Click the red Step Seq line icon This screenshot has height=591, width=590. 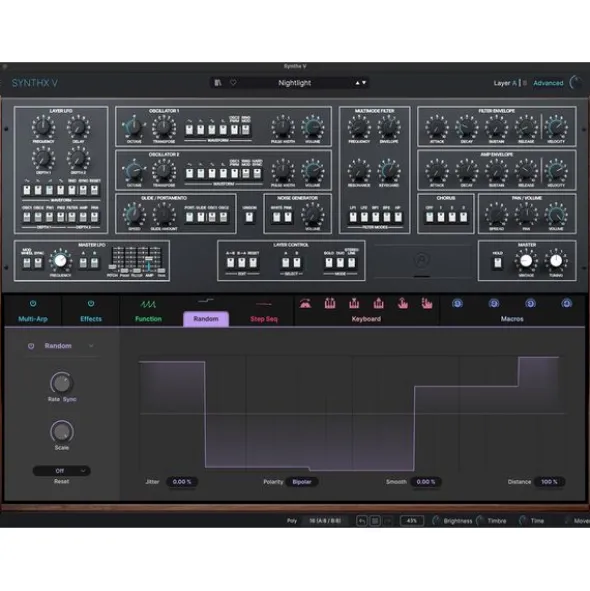click(x=264, y=303)
